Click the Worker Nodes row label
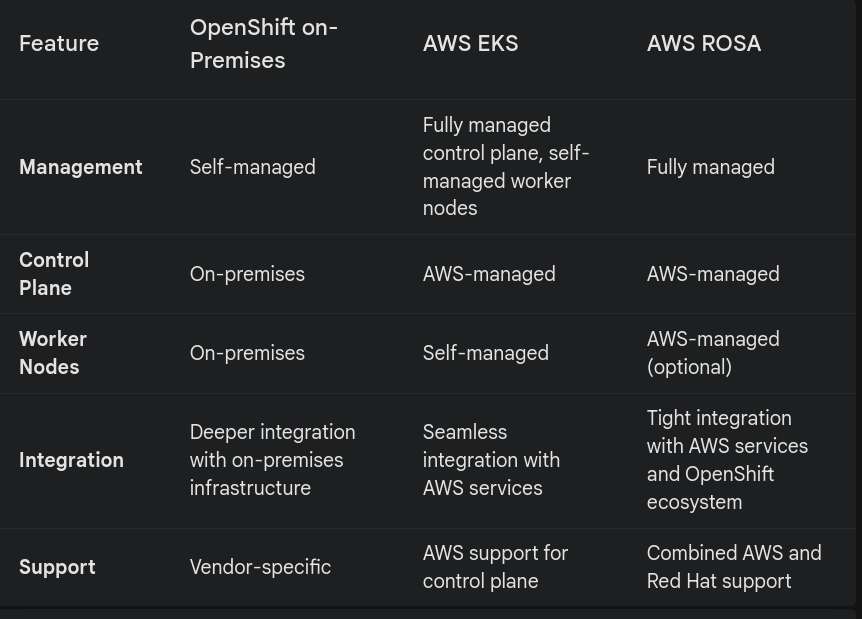Image resolution: width=862 pixels, height=619 pixels. coord(53,353)
